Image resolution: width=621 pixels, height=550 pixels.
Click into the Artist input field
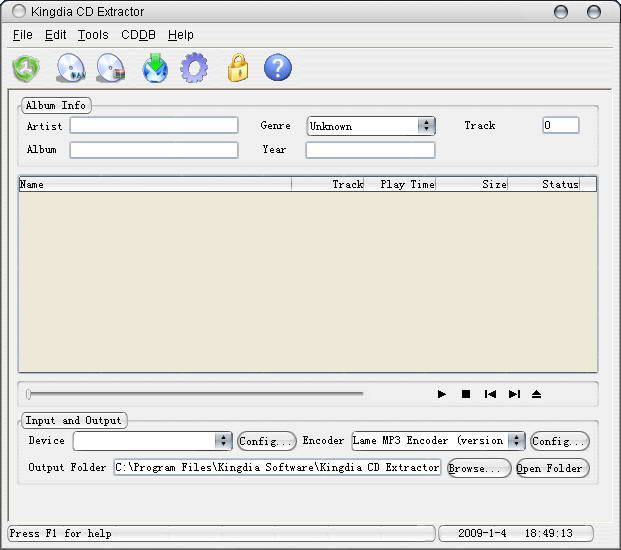[x=154, y=126]
